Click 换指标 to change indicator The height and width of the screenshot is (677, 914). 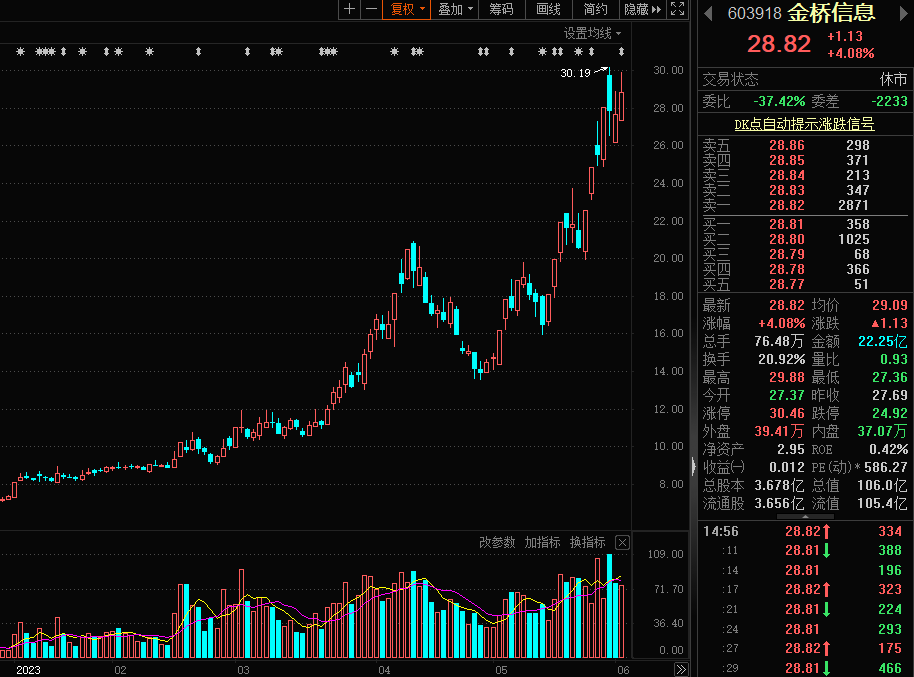(x=587, y=543)
